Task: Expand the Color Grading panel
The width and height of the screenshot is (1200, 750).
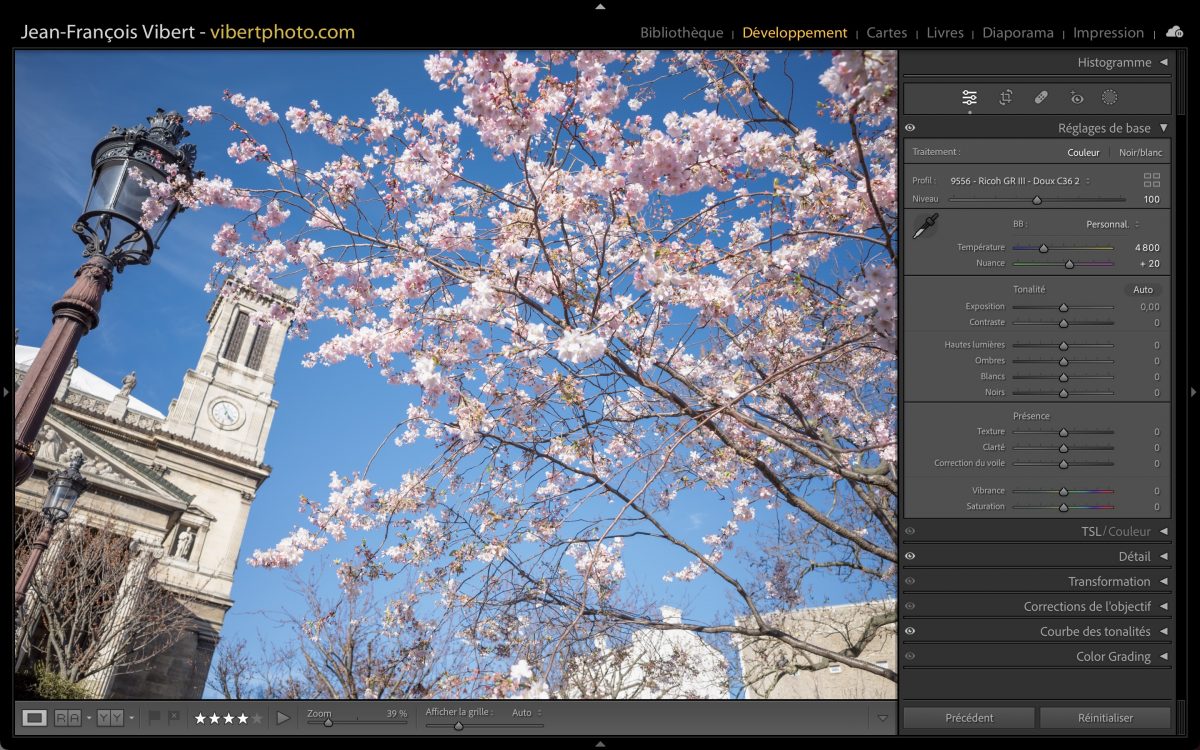Action: 1118,656
